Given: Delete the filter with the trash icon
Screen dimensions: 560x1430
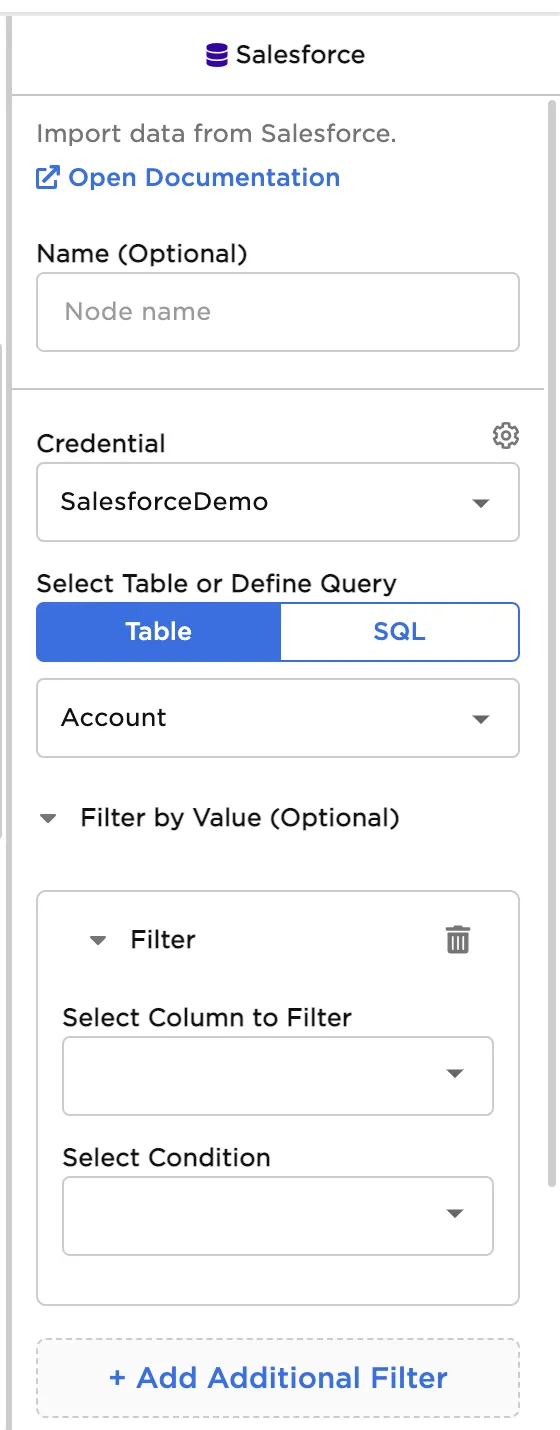Looking at the screenshot, I should click(458, 940).
